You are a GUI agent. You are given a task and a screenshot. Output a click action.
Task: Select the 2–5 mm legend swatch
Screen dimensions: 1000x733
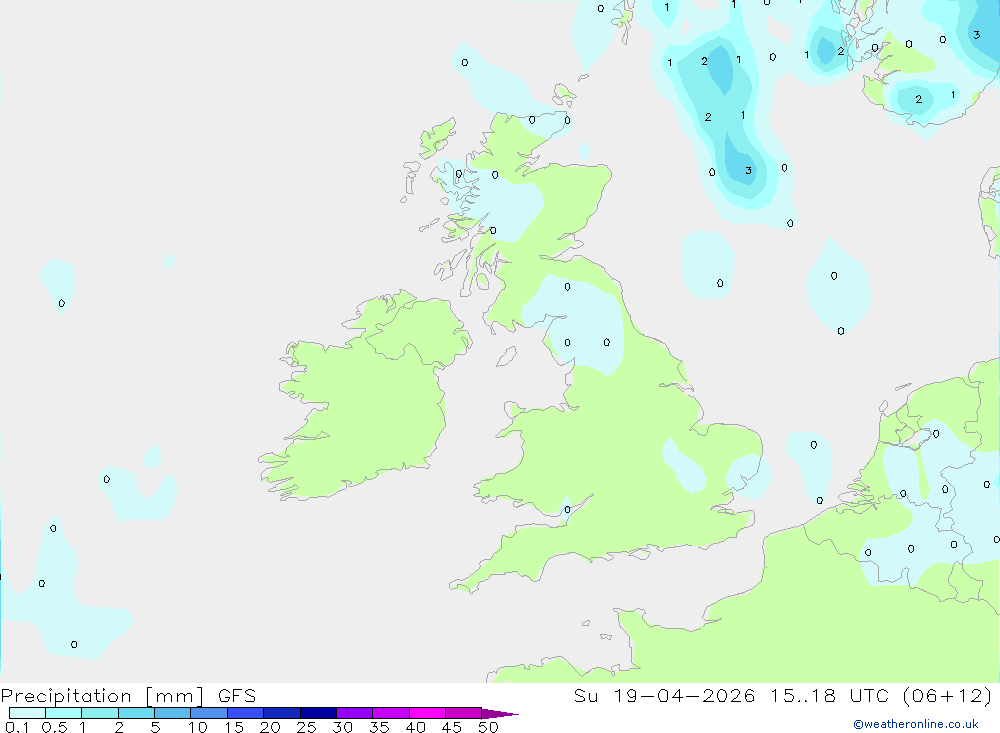point(136,713)
